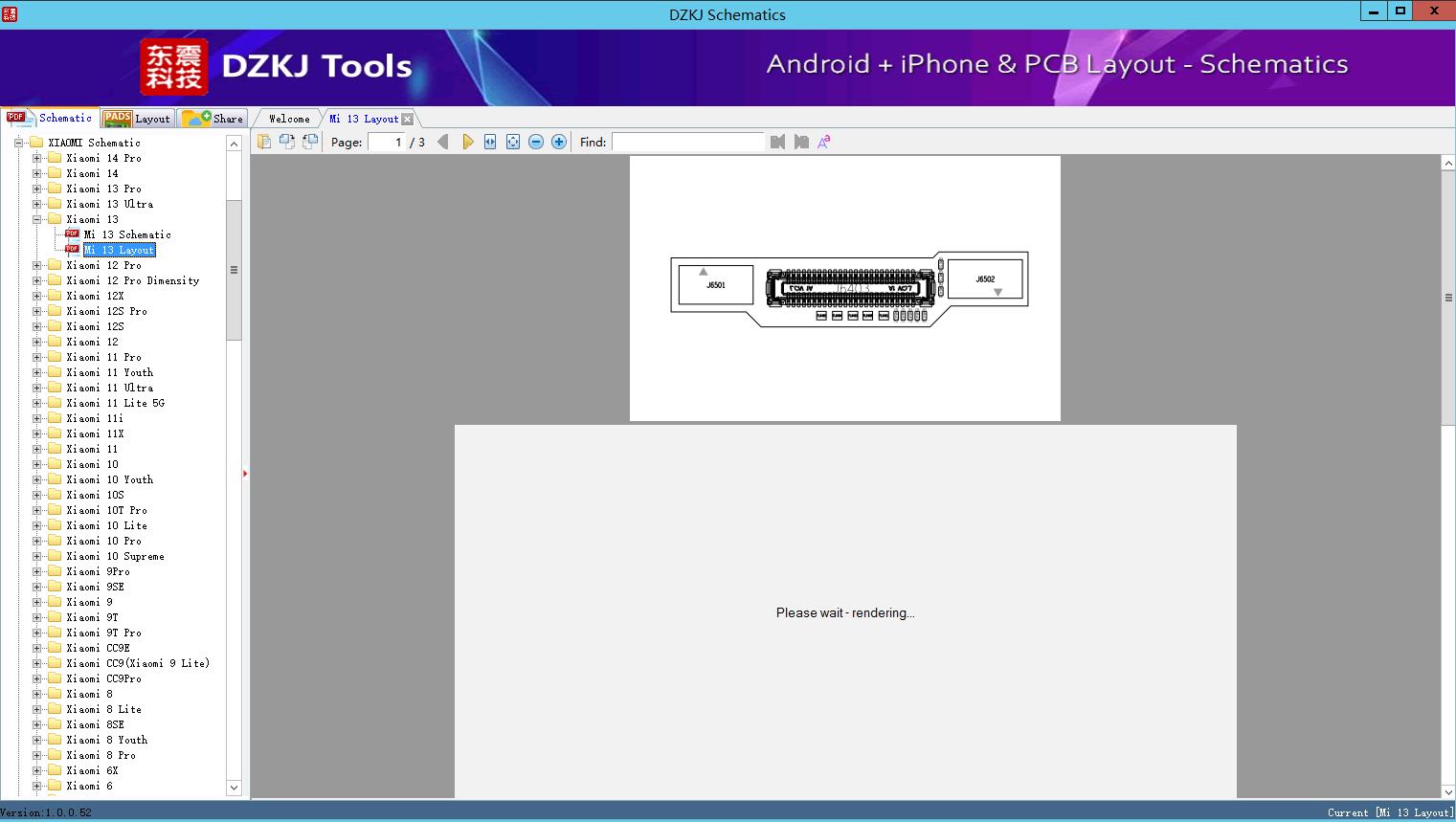Click the copy document icon in viewer toolbar
Image resolution: width=1456 pixels, height=822 pixels.
(x=264, y=142)
